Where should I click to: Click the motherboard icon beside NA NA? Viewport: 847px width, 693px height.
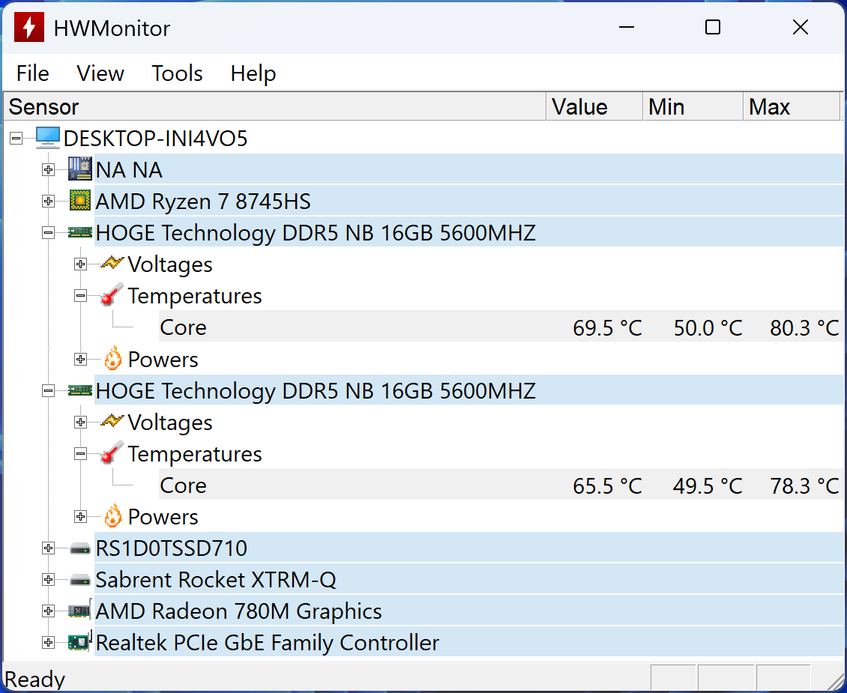(x=80, y=169)
